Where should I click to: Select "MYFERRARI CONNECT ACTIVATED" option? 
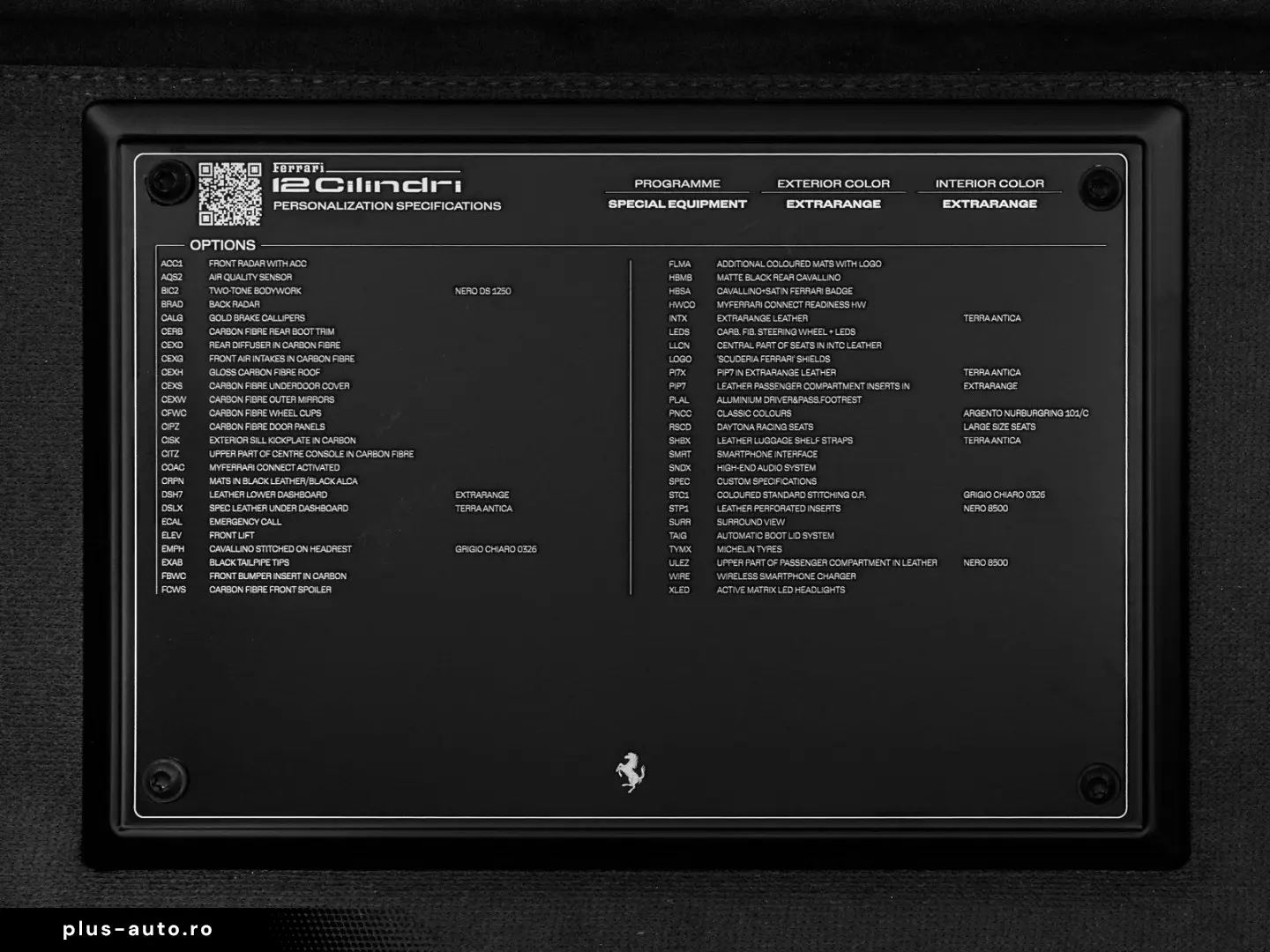[x=274, y=468]
